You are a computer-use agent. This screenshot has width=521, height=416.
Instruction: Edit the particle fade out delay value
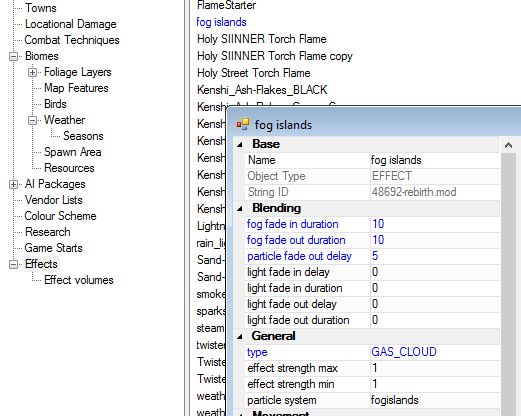[x=435, y=256]
